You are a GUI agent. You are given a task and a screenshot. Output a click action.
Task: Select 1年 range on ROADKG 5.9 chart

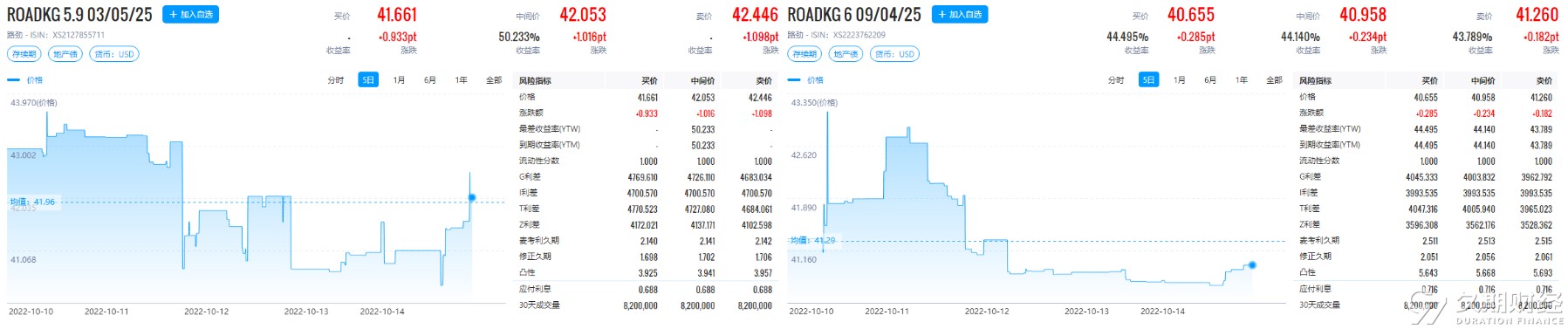pyautogui.click(x=462, y=80)
